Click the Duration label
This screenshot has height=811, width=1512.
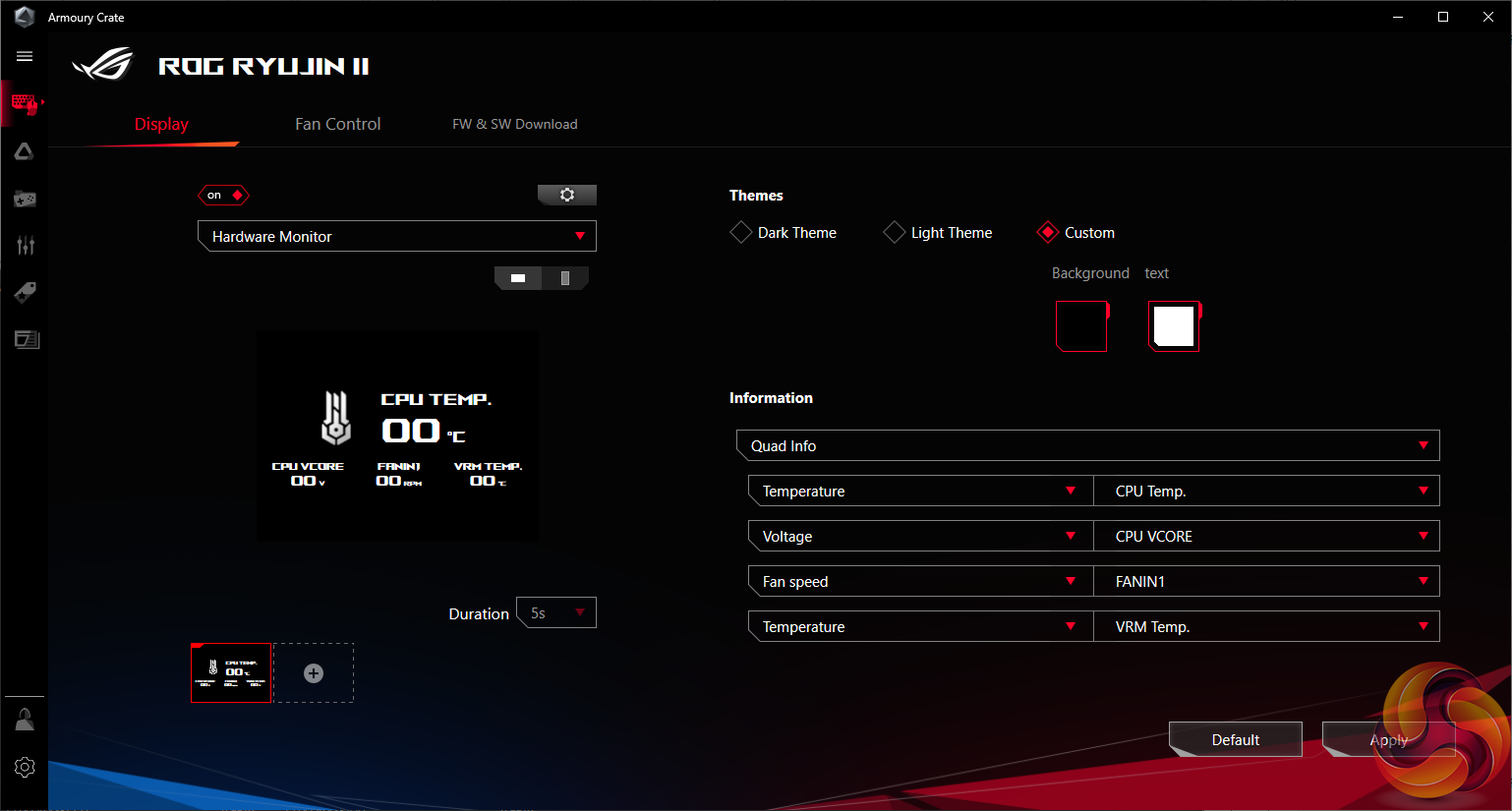coord(479,613)
